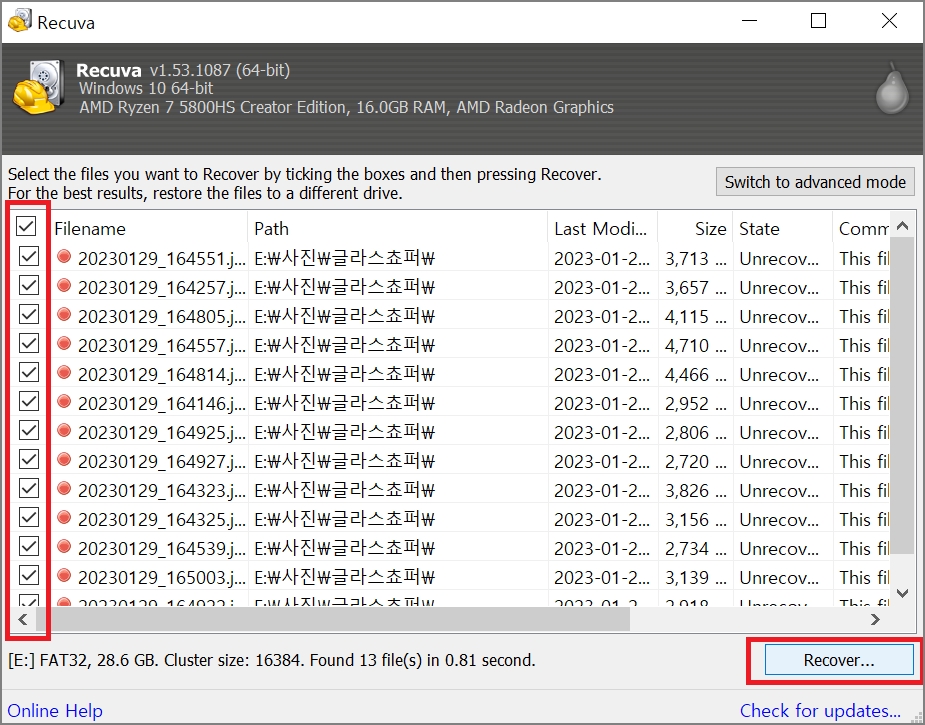Uncheck file 20230129_164539 checkbox

coord(29,546)
